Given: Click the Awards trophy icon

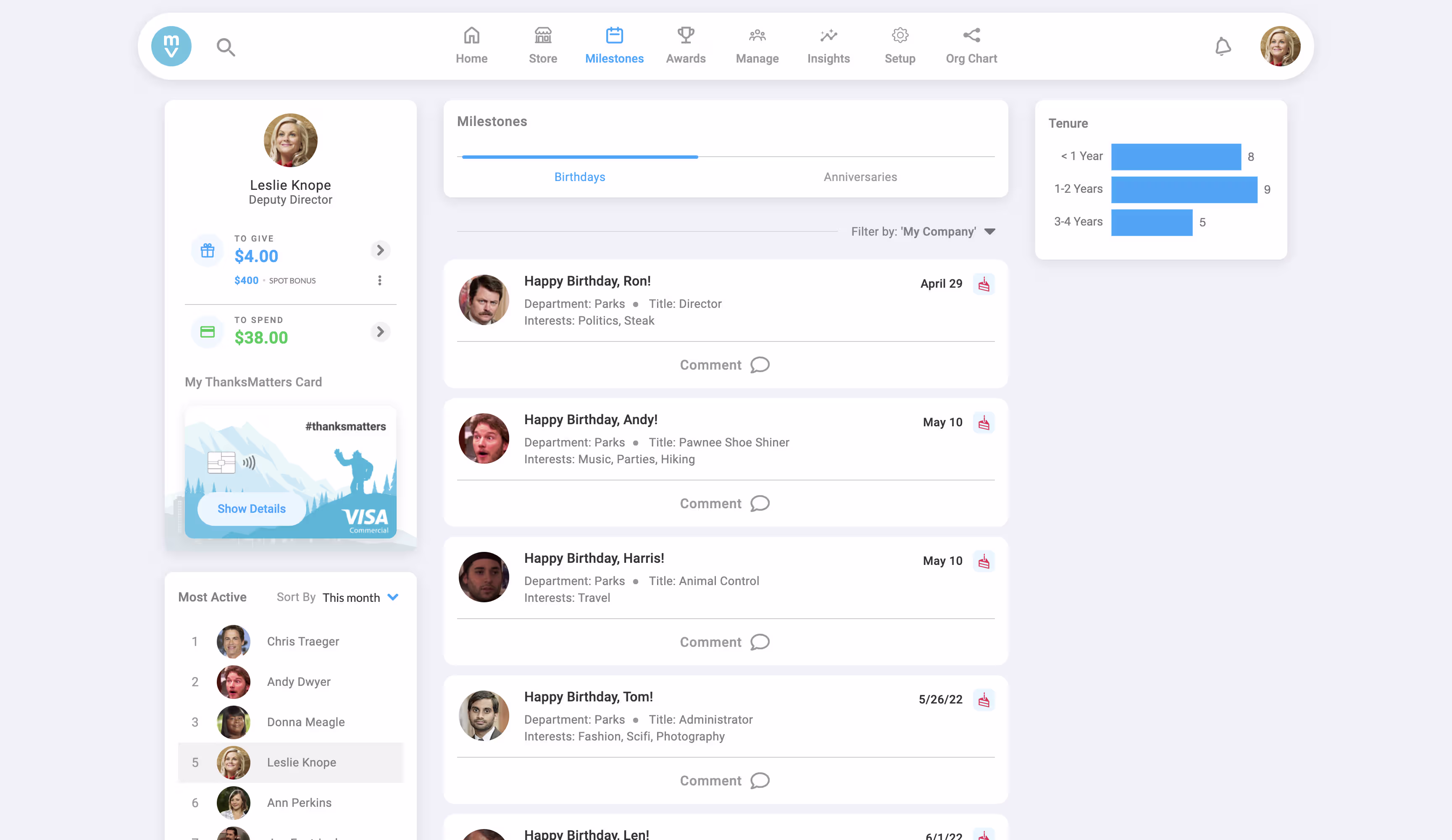Looking at the screenshot, I should pos(686,35).
